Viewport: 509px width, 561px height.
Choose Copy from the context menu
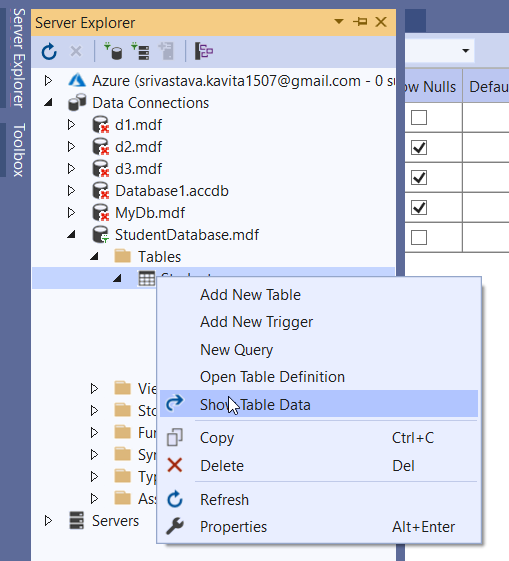319,438
